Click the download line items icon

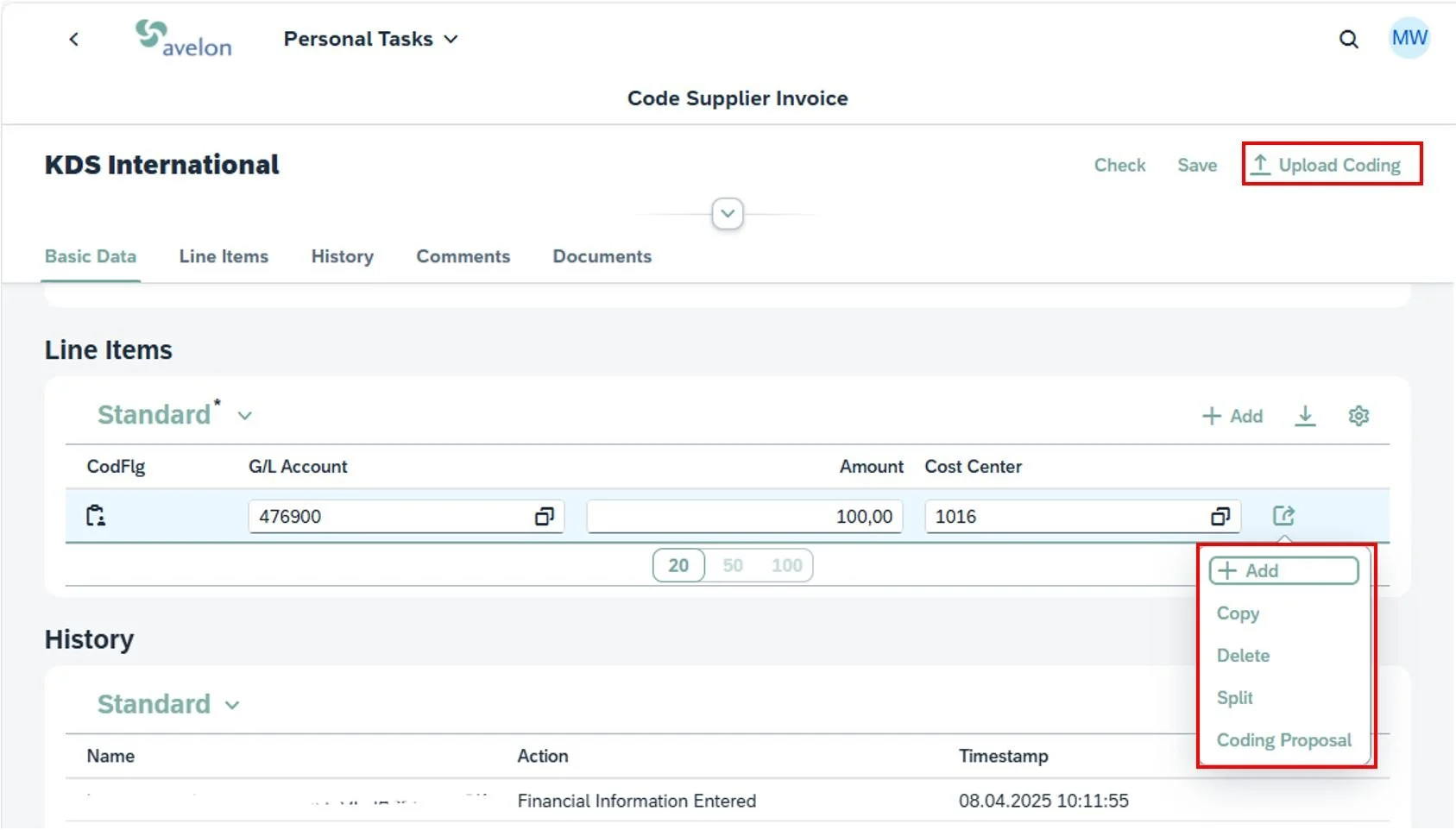point(1305,416)
